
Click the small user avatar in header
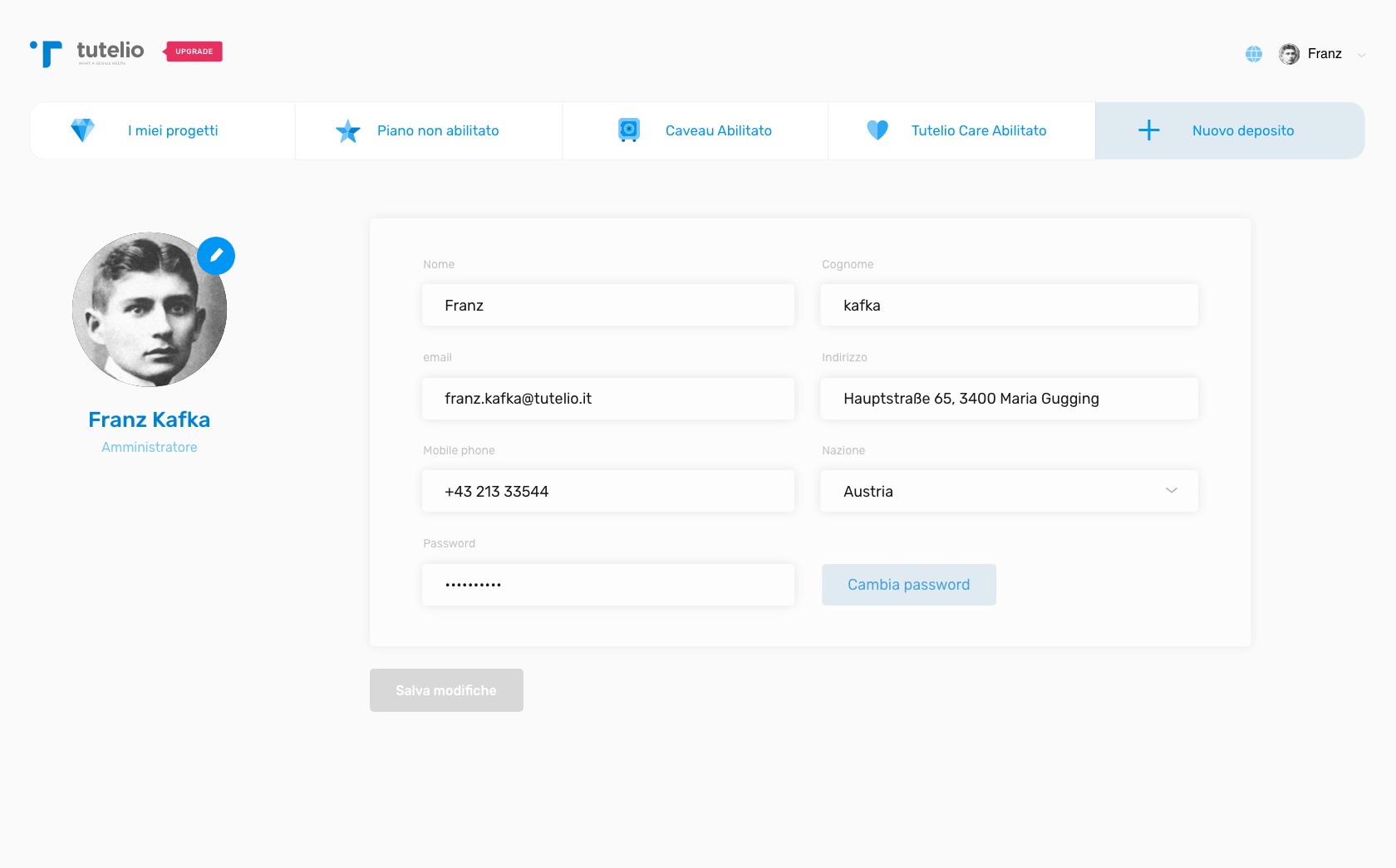pyautogui.click(x=1289, y=54)
